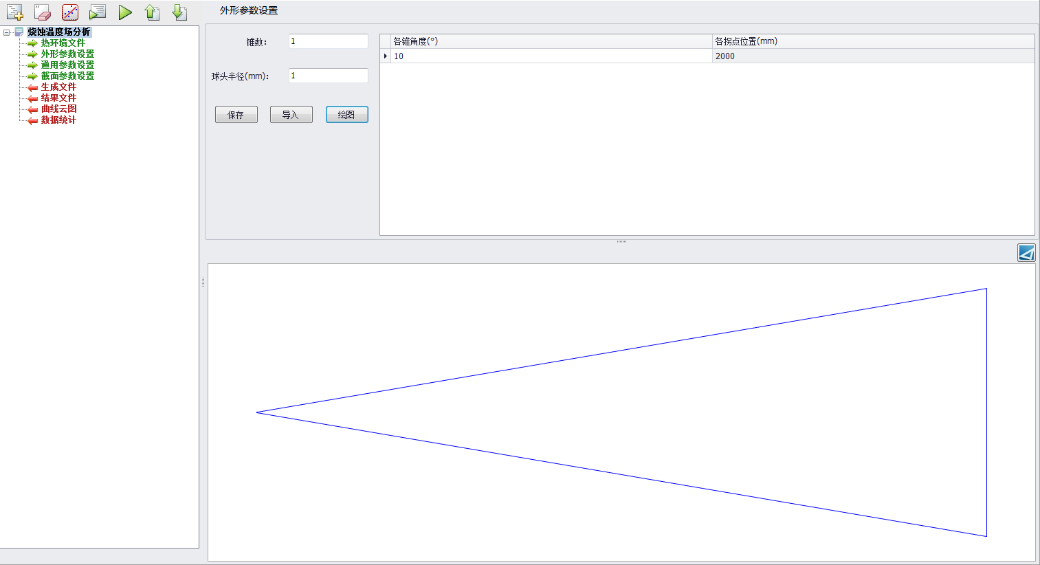Collapse the 烧蚀温度场分析 tree root
This screenshot has width=1040, height=565.
(x=7, y=32)
